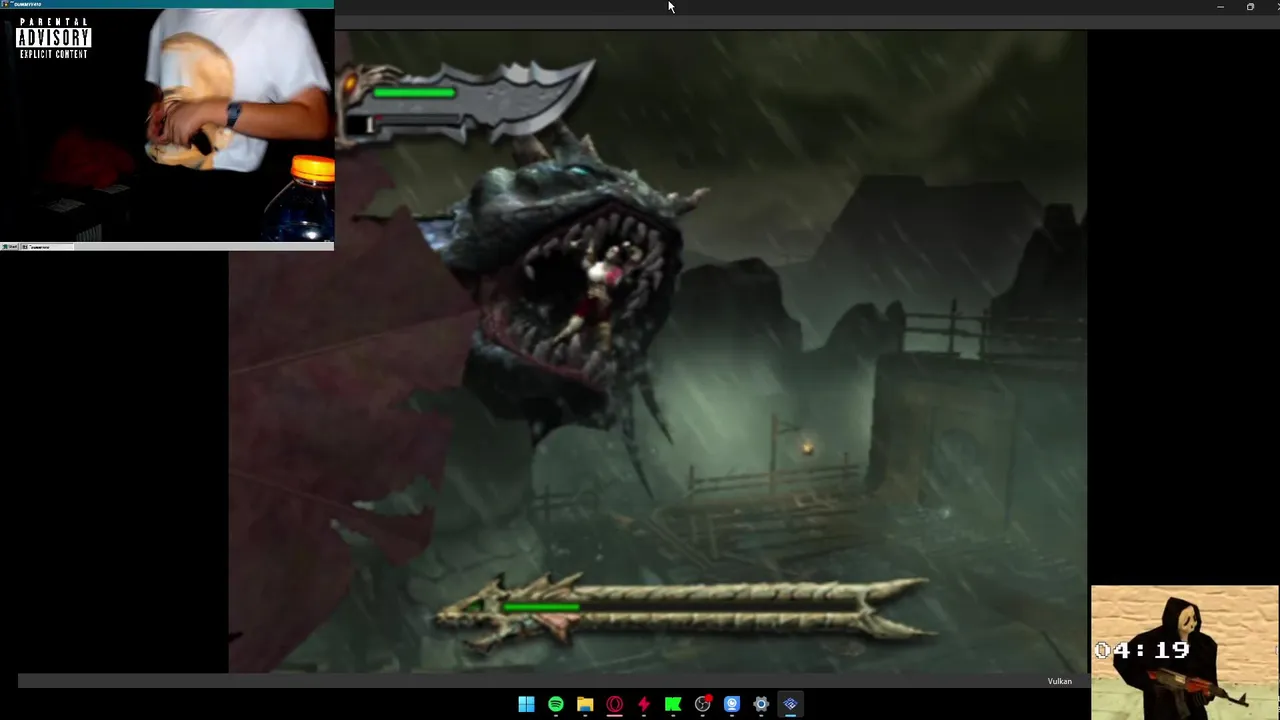Click the red lightning bolt taskbar icon

tap(644, 704)
